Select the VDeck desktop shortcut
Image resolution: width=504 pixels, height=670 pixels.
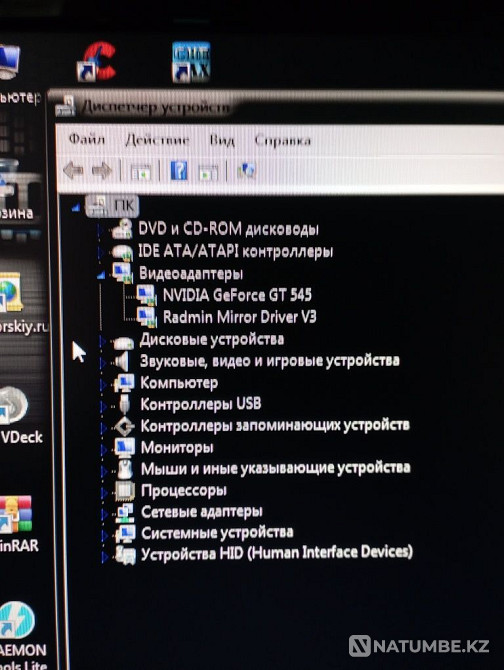point(18,417)
